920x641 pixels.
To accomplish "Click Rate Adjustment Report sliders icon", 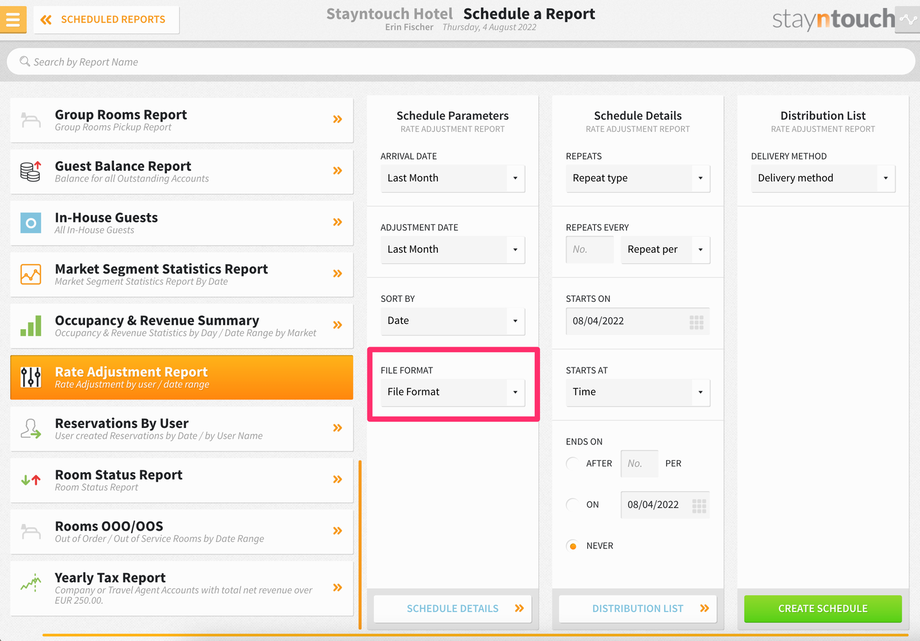I will click(x=31, y=377).
